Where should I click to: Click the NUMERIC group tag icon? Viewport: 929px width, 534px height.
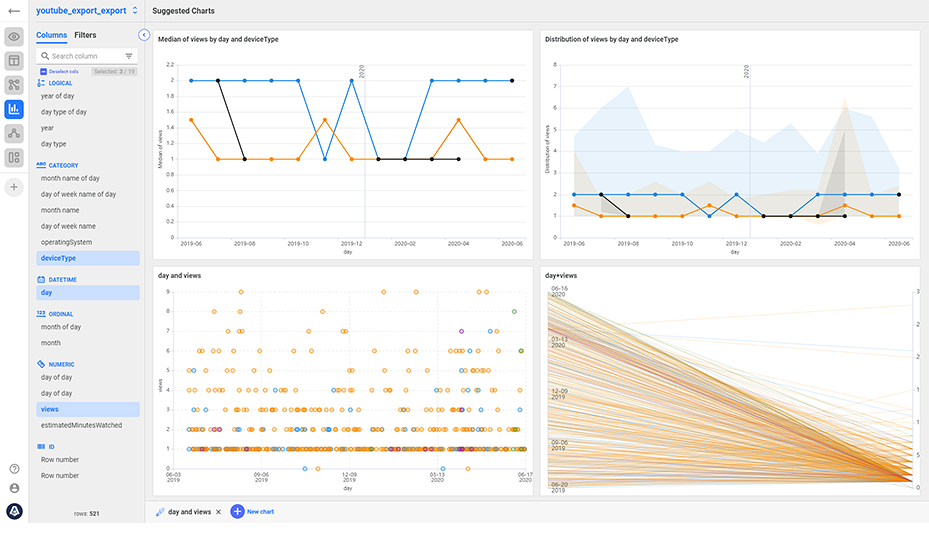41,364
